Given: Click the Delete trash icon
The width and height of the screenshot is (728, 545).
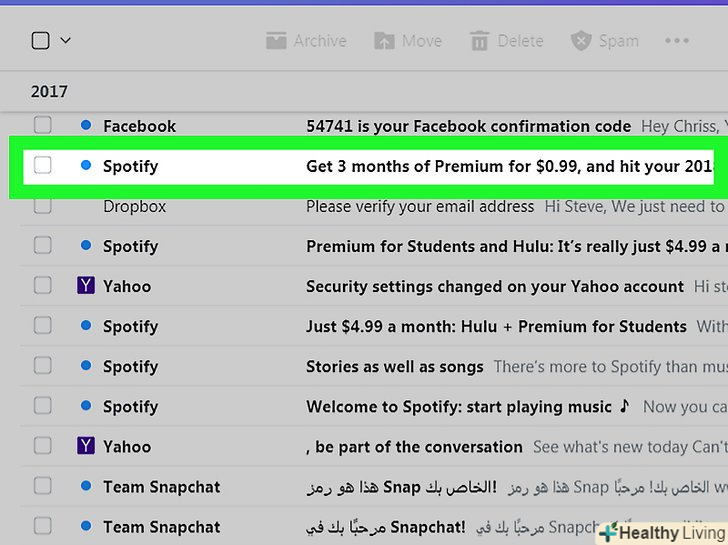Looking at the screenshot, I should (x=480, y=41).
